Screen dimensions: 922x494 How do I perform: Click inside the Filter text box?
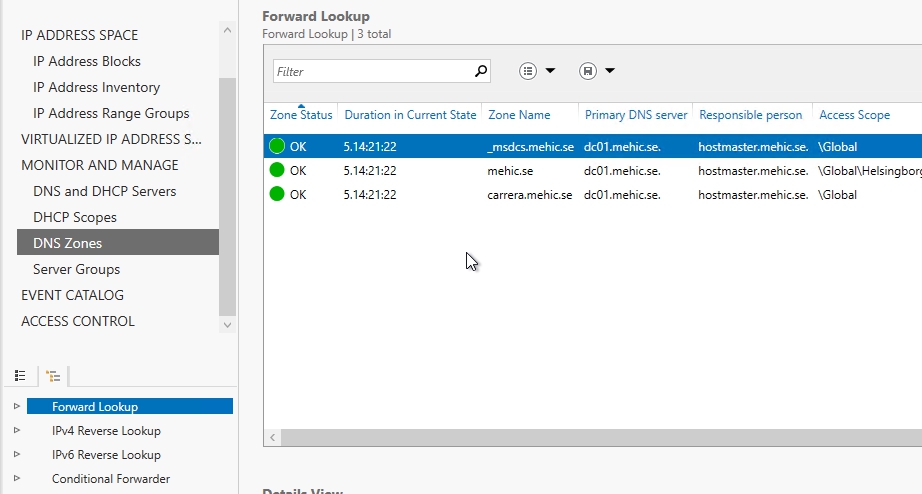point(370,72)
